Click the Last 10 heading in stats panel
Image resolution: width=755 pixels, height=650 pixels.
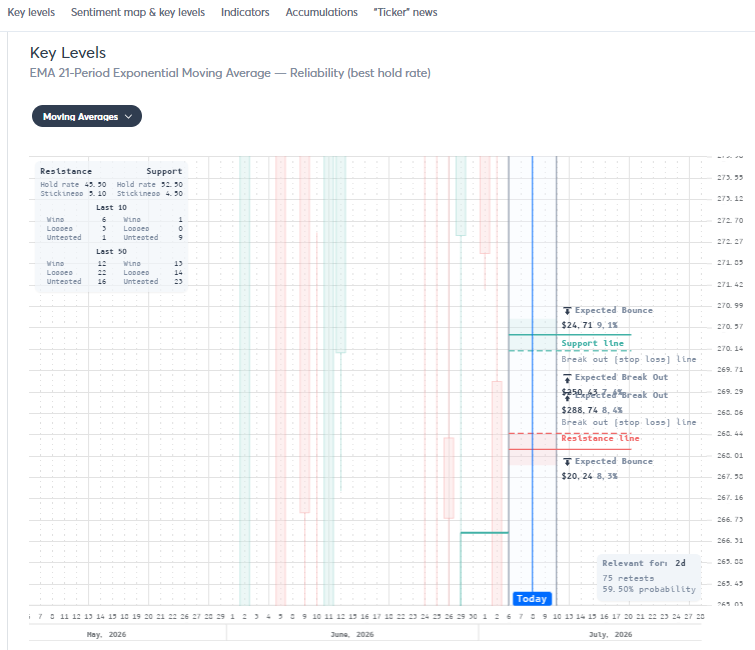click(111, 208)
